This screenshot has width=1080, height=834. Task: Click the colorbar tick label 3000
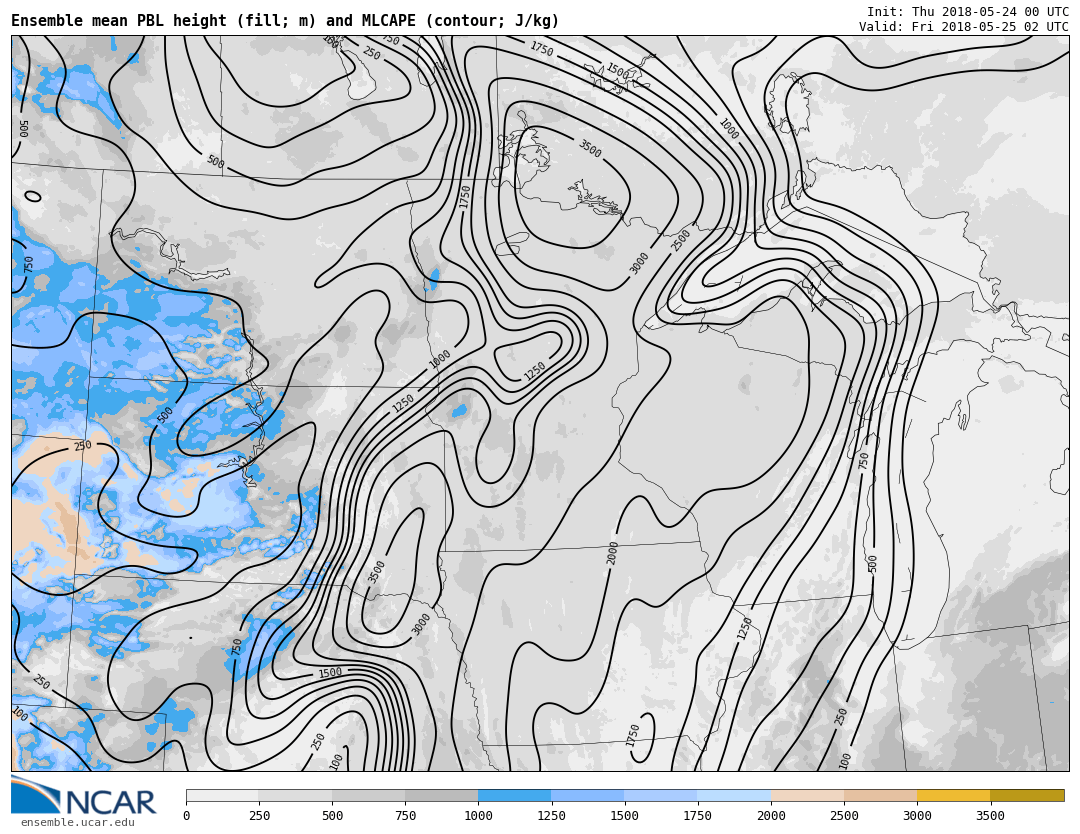click(x=917, y=816)
